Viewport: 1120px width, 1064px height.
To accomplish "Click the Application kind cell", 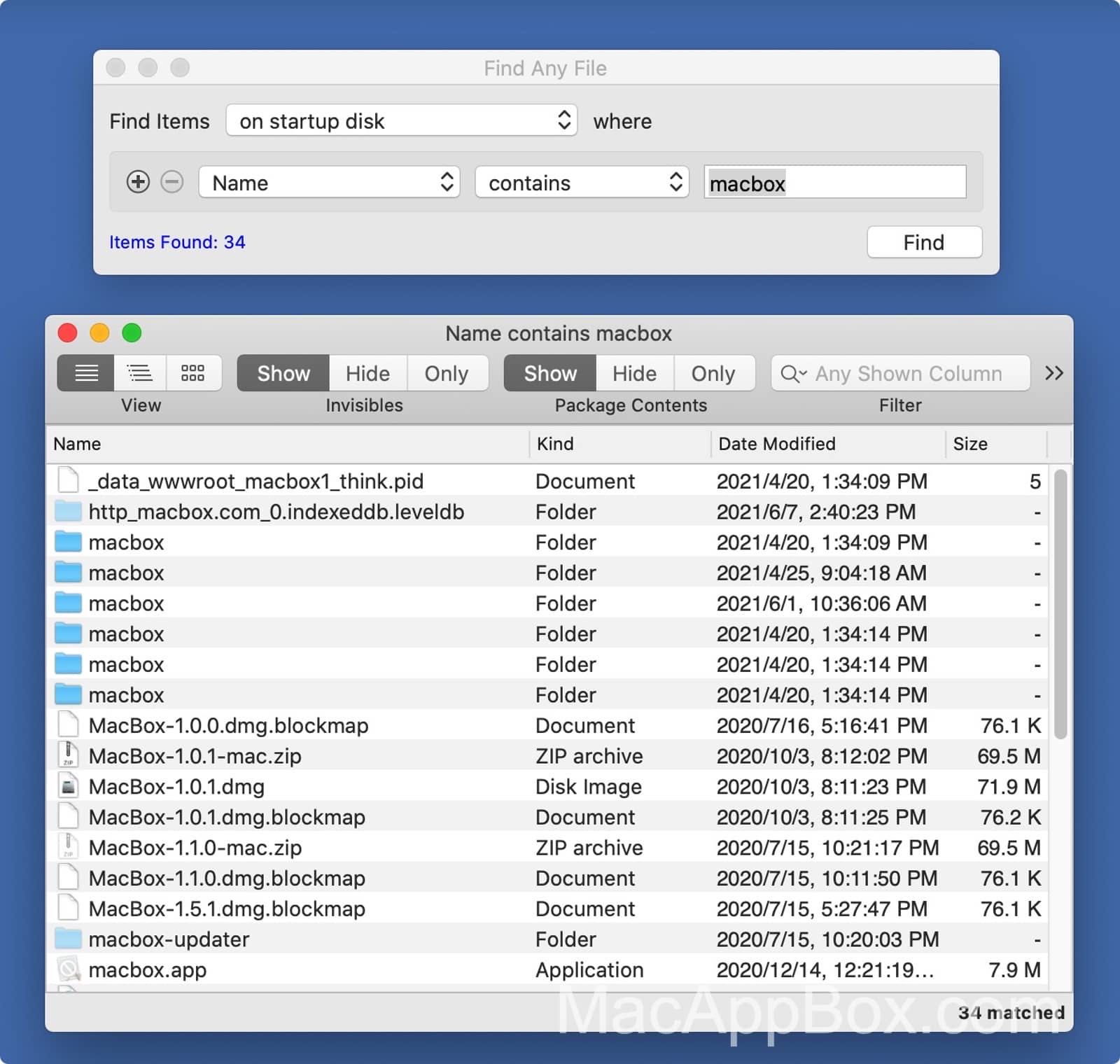I will click(x=589, y=970).
